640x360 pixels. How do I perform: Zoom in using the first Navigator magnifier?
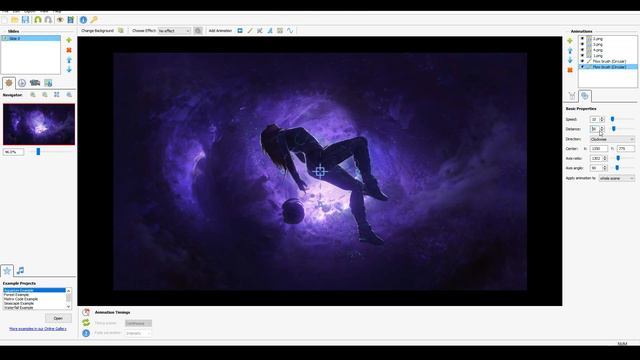[x=33, y=95]
